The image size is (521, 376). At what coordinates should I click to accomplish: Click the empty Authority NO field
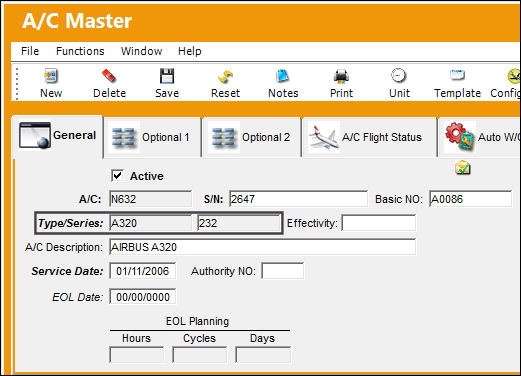pos(283,271)
